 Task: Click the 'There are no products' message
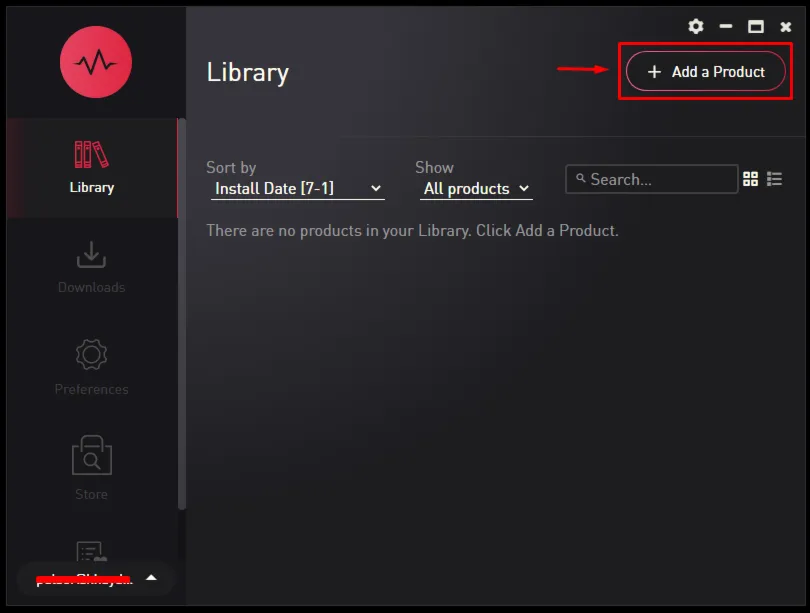412,230
